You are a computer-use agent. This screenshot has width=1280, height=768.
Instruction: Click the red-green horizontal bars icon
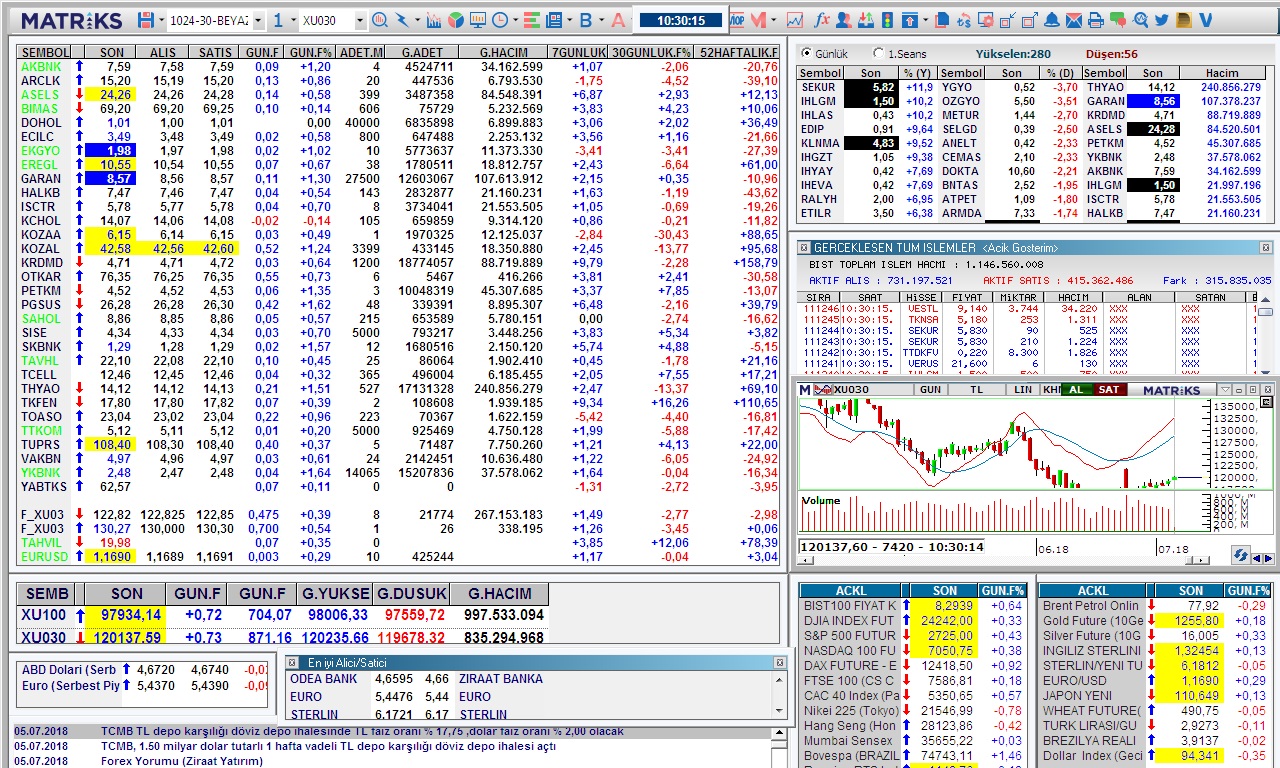coord(532,20)
